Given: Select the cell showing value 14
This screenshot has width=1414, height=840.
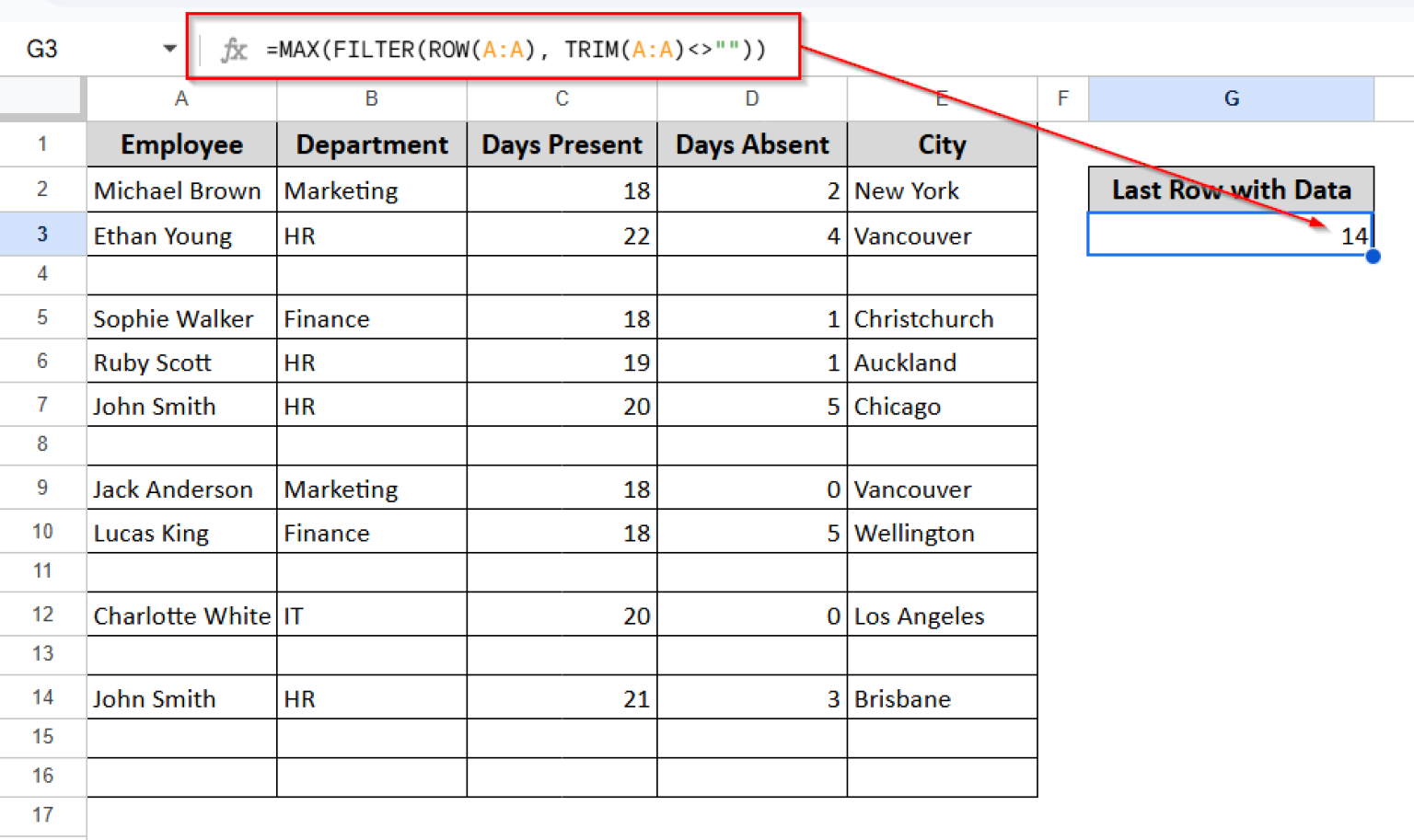Looking at the screenshot, I should click(1231, 236).
